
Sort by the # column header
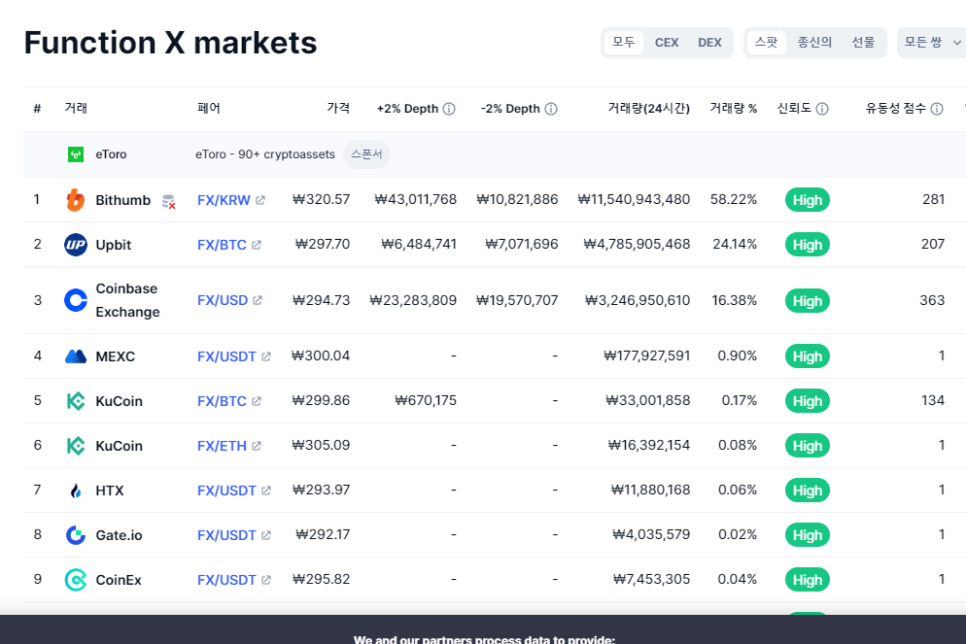pyautogui.click(x=37, y=108)
